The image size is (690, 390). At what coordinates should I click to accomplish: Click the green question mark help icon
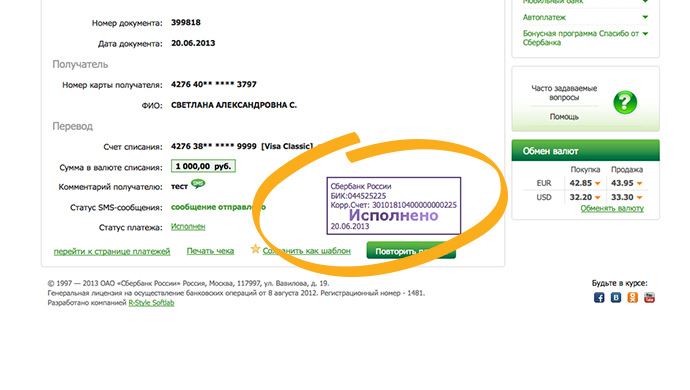625,103
